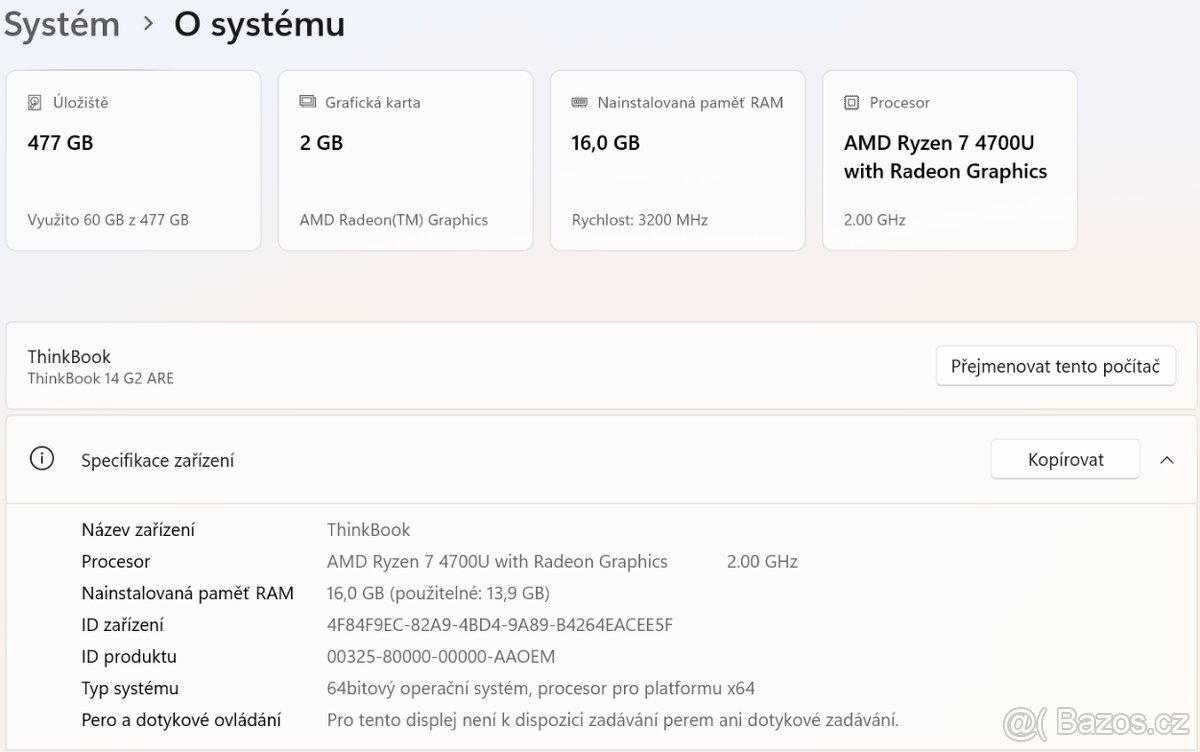Image resolution: width=1200 pixels, height=752 pixels.
Task: Select the ID zařízení value text
Action: 499,625
